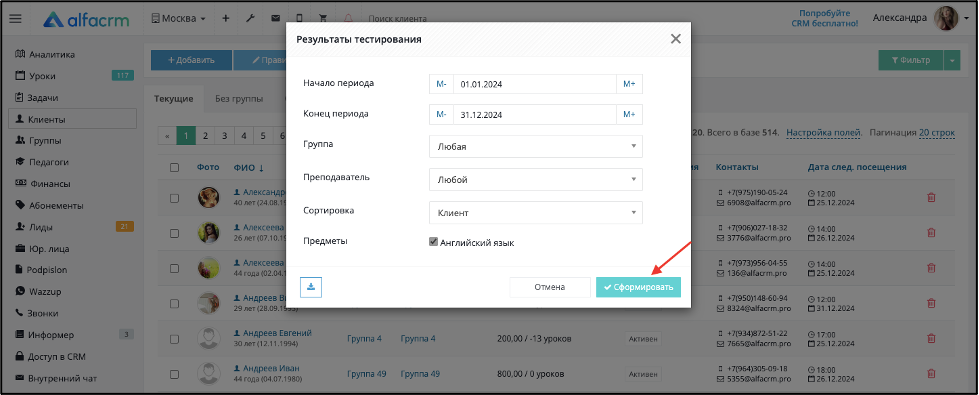
Task: Click the wrench settings icon
Action: 250,19
